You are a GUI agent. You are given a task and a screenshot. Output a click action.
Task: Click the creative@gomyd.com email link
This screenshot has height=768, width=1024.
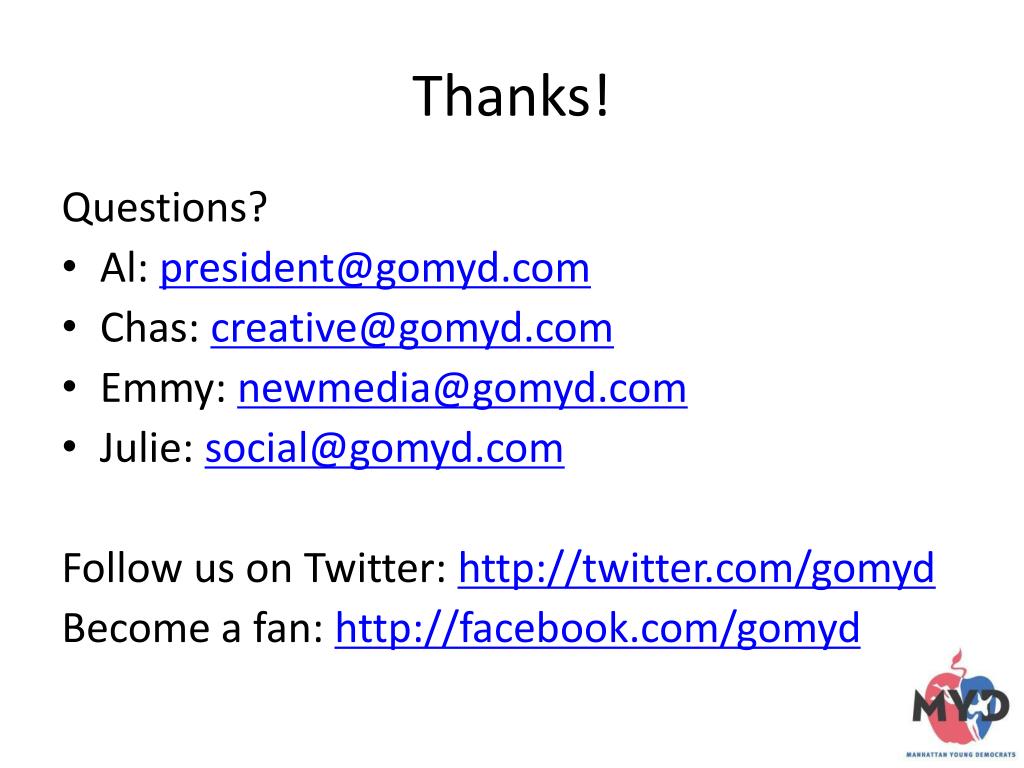pos(411,328)
